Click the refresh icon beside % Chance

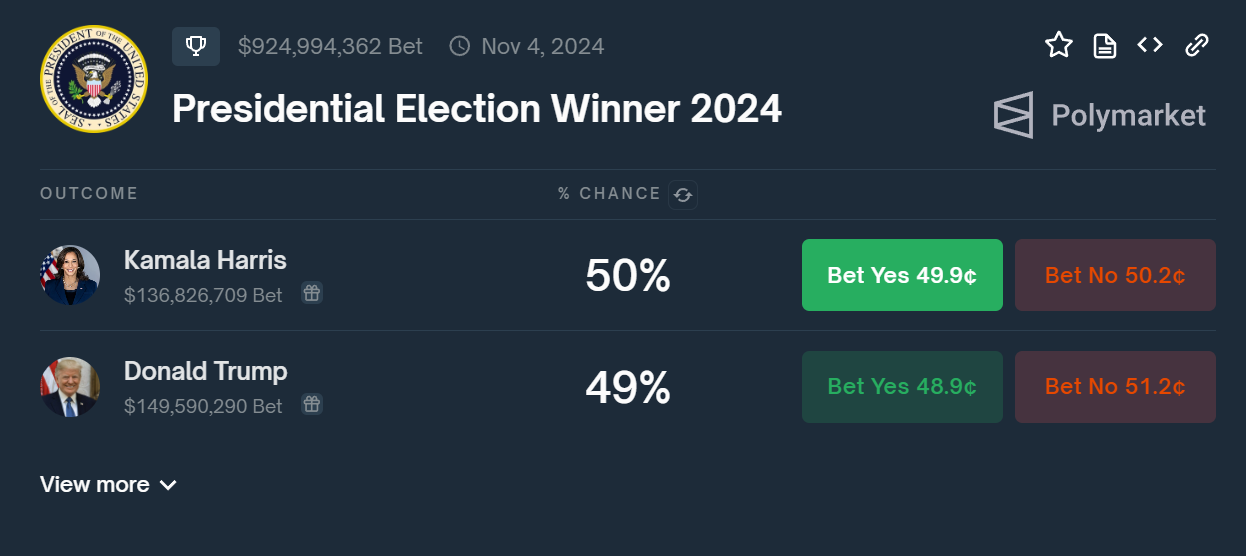point(683,194)
